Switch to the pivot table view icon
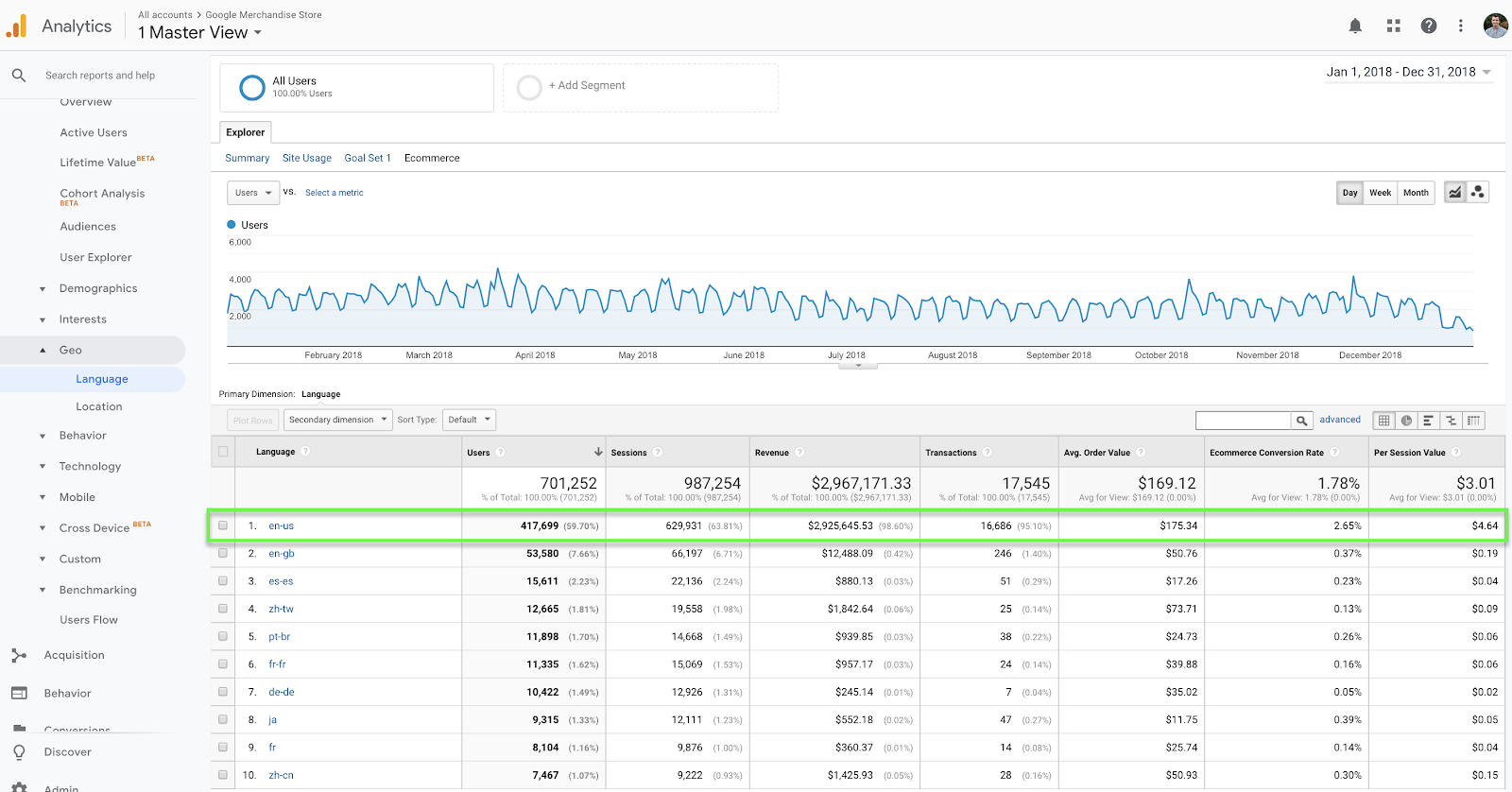1512x792 pixels. coord(1474,421)
